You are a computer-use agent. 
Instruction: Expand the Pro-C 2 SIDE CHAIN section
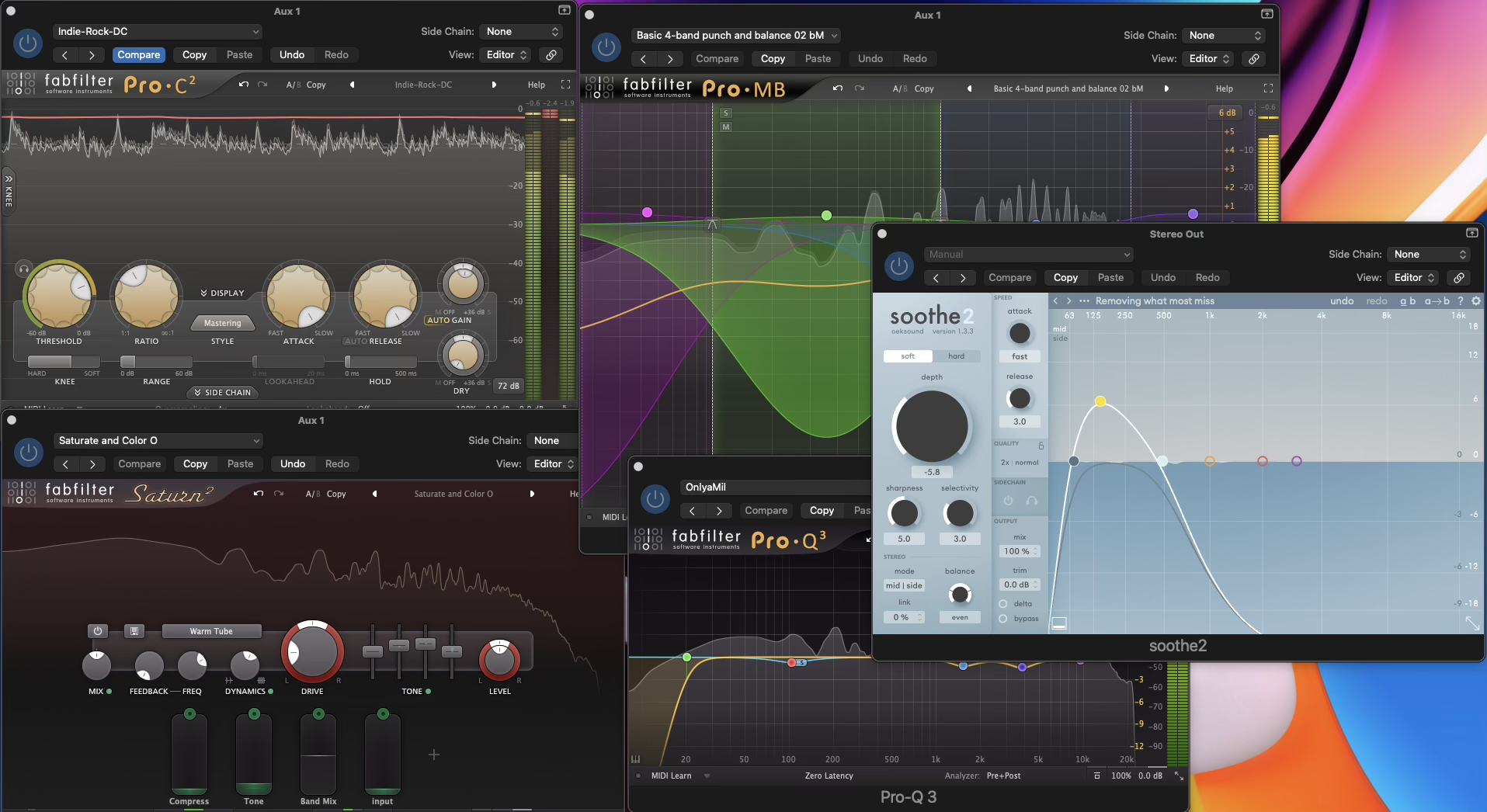[222, 393]
